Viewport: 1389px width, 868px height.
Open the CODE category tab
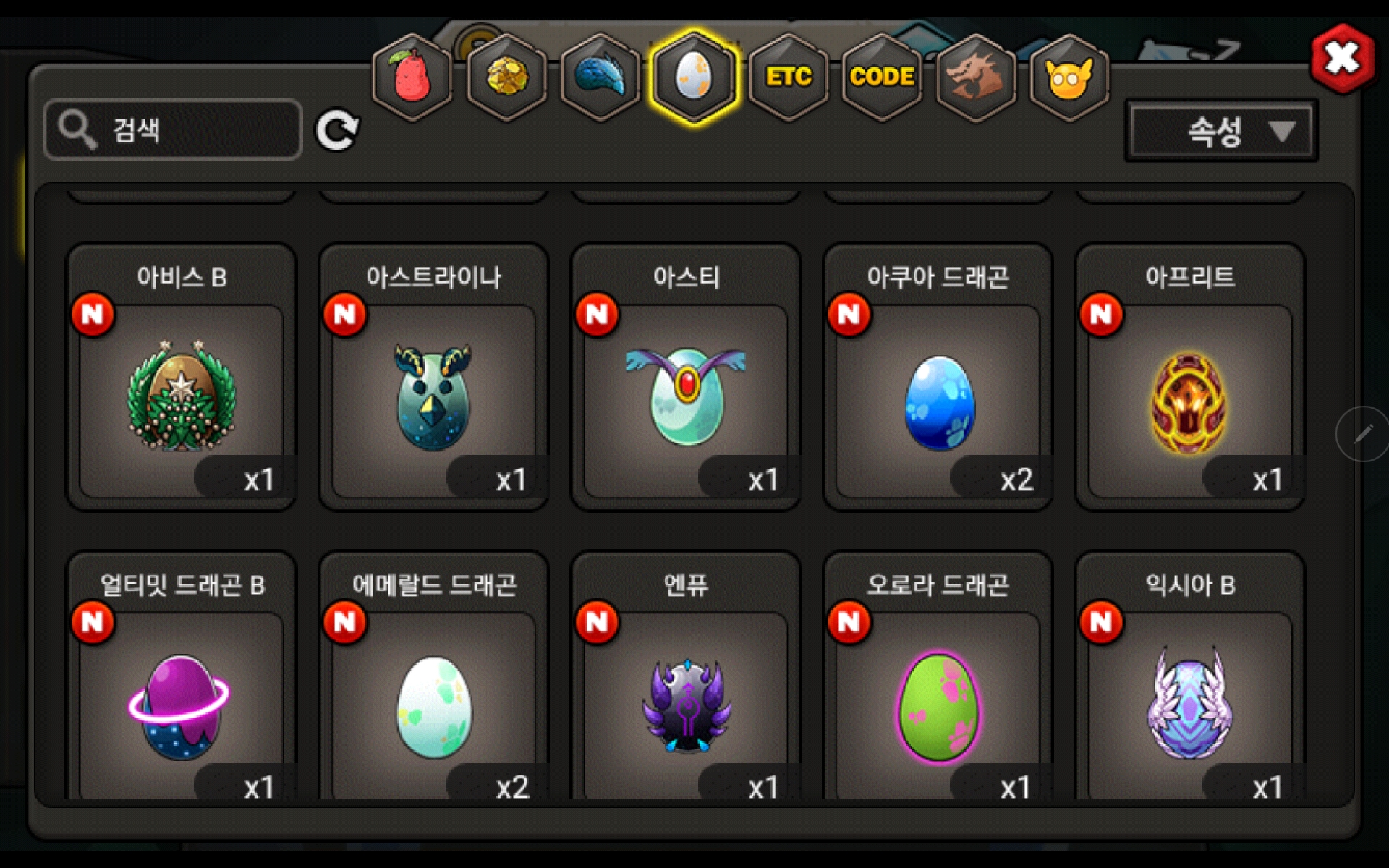[x=882, y=77]
